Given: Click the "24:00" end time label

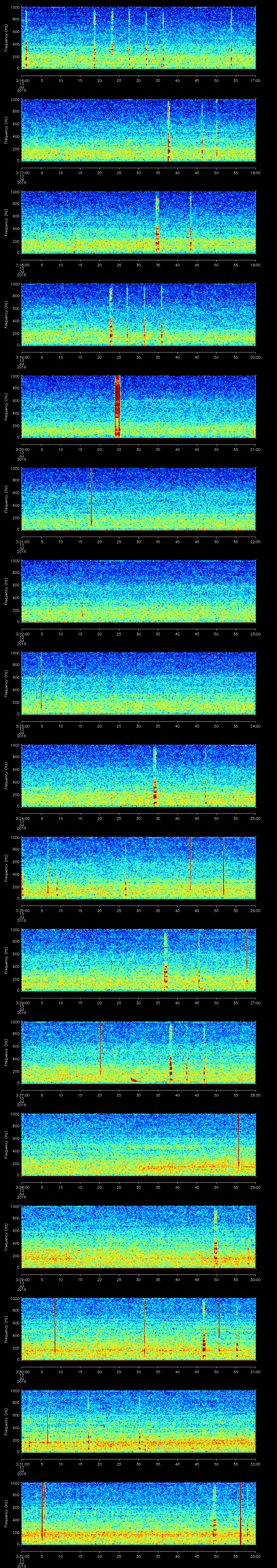Looking at the screenshot, I should (x=255, y=726).
